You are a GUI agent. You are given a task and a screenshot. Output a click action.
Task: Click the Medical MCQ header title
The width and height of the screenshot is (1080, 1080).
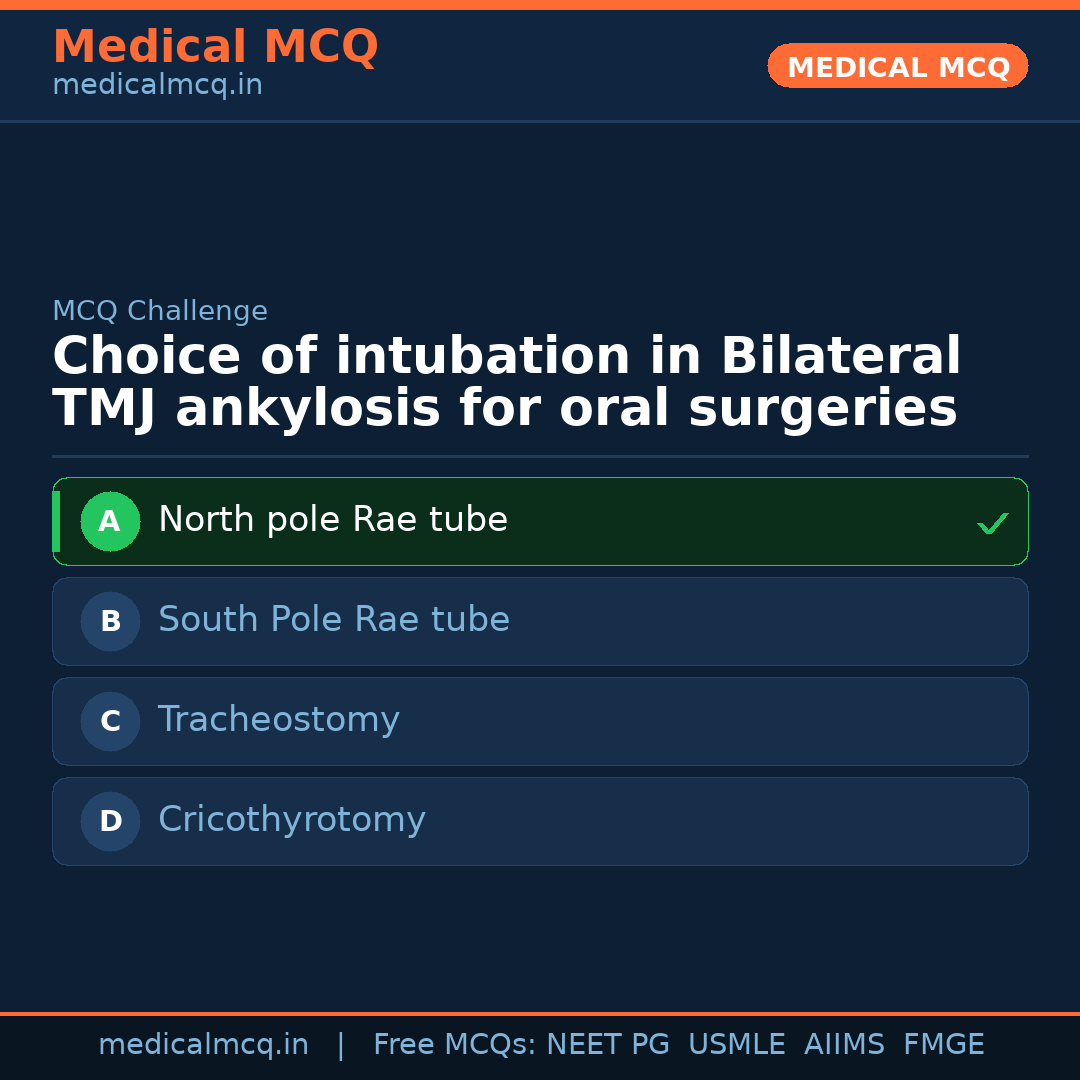tap(215, 47)
